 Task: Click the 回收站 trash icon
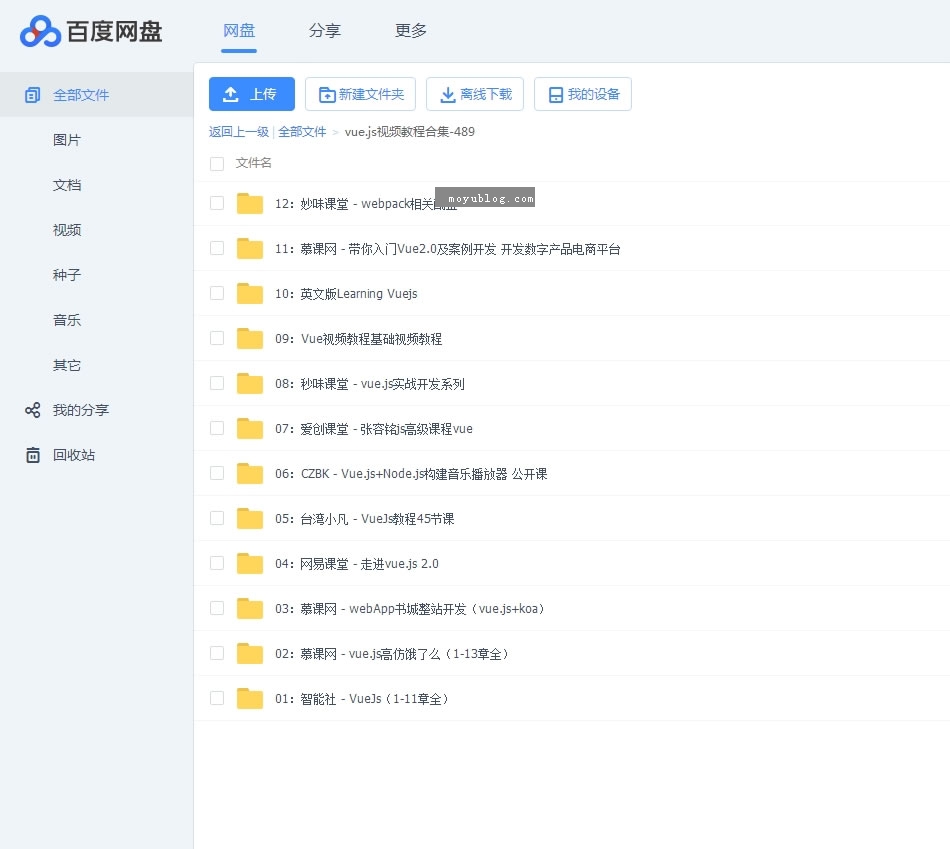pyautogui.click(x=33, y=455)
